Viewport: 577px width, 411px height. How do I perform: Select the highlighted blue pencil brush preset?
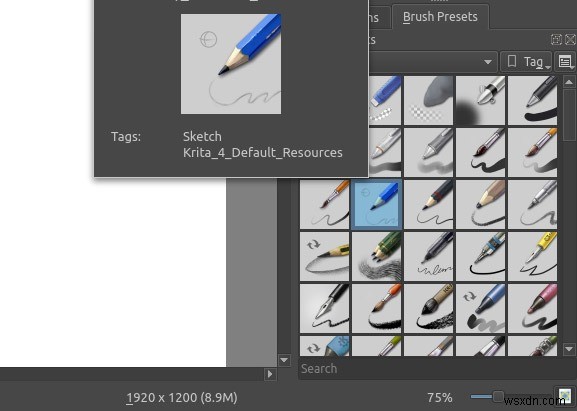click(377, 205)
